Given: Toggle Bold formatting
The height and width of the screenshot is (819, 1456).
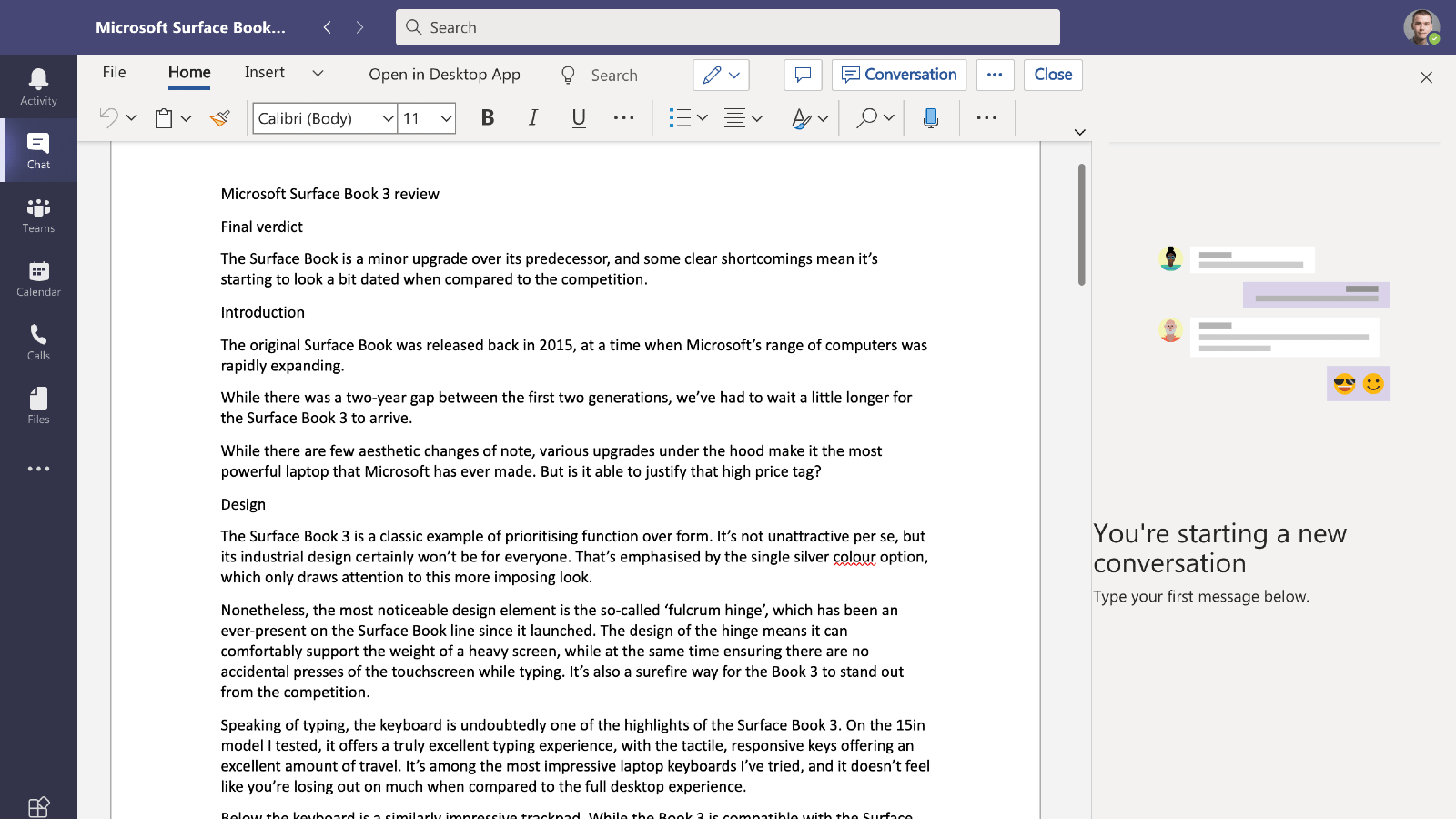Looking at the screenshot, I should 488,117.
